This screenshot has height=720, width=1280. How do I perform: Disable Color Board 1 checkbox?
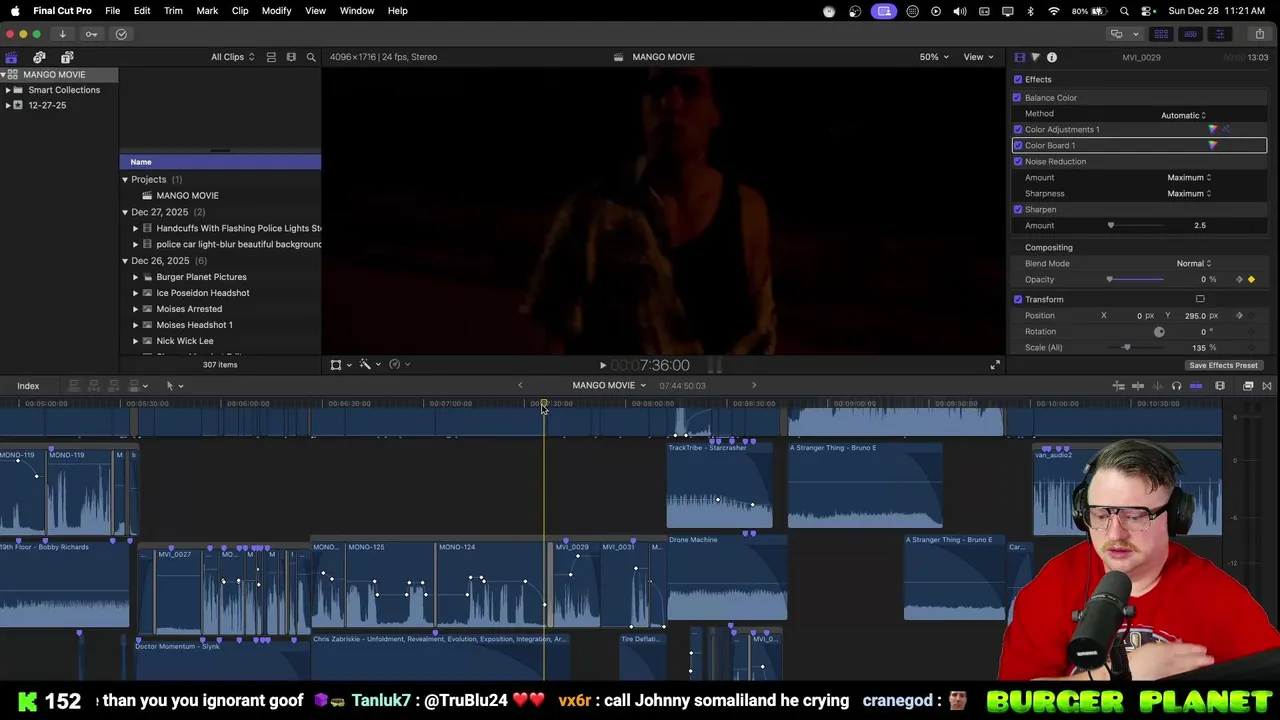click(1018, 145)
